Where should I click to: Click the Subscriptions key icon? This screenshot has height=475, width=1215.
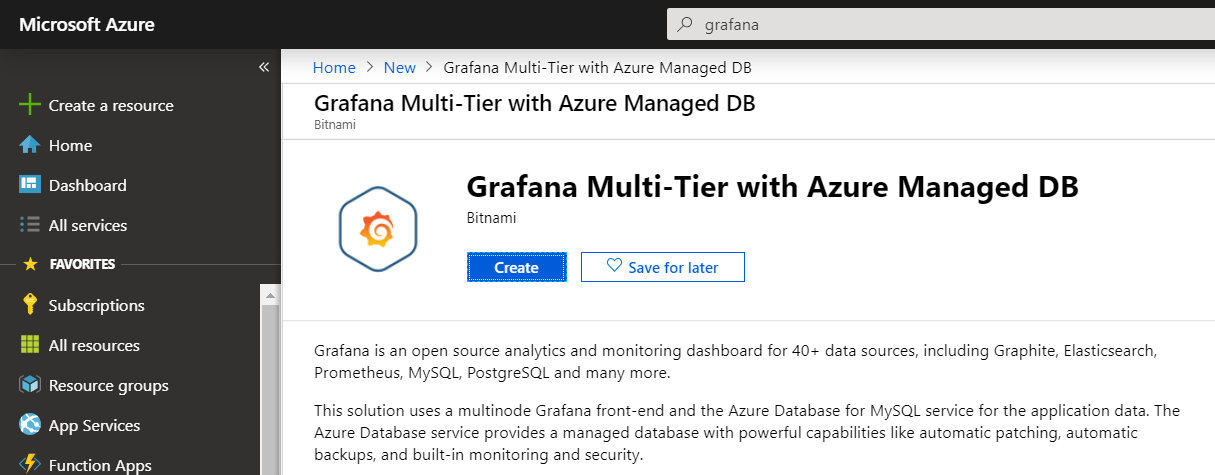[x=30, y=305]
